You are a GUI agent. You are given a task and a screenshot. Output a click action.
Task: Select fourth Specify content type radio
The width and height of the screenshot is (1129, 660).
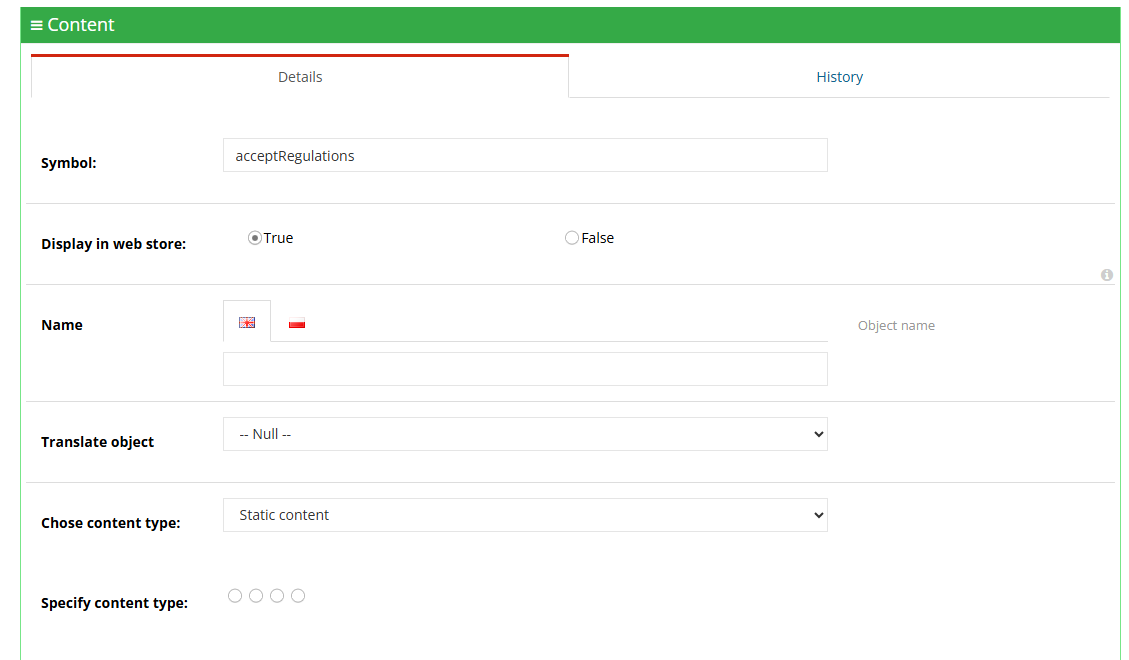[x=298, y=595]
